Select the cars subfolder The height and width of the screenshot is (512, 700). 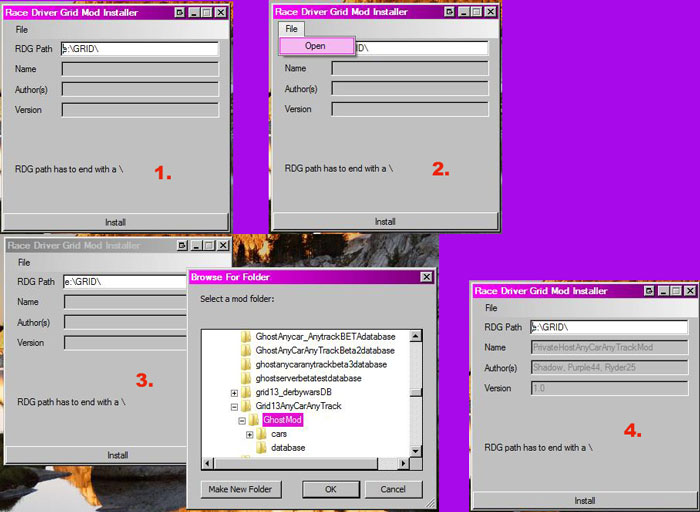coord(279,434)
